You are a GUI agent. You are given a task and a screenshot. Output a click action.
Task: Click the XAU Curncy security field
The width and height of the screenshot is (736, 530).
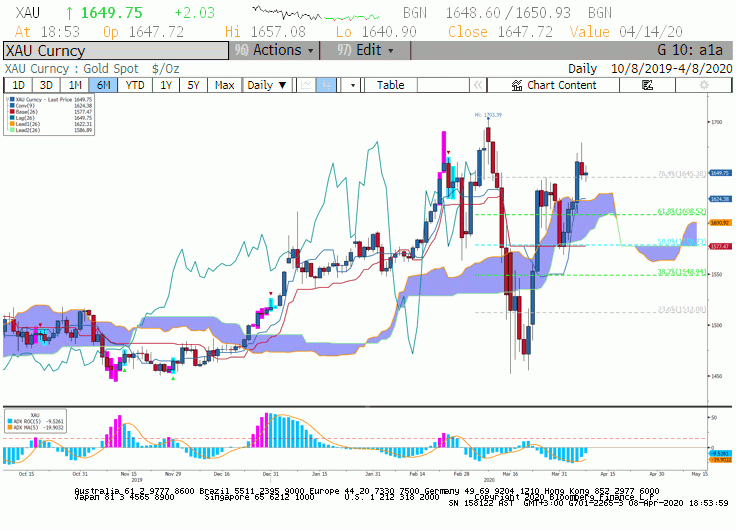(116, 51)
